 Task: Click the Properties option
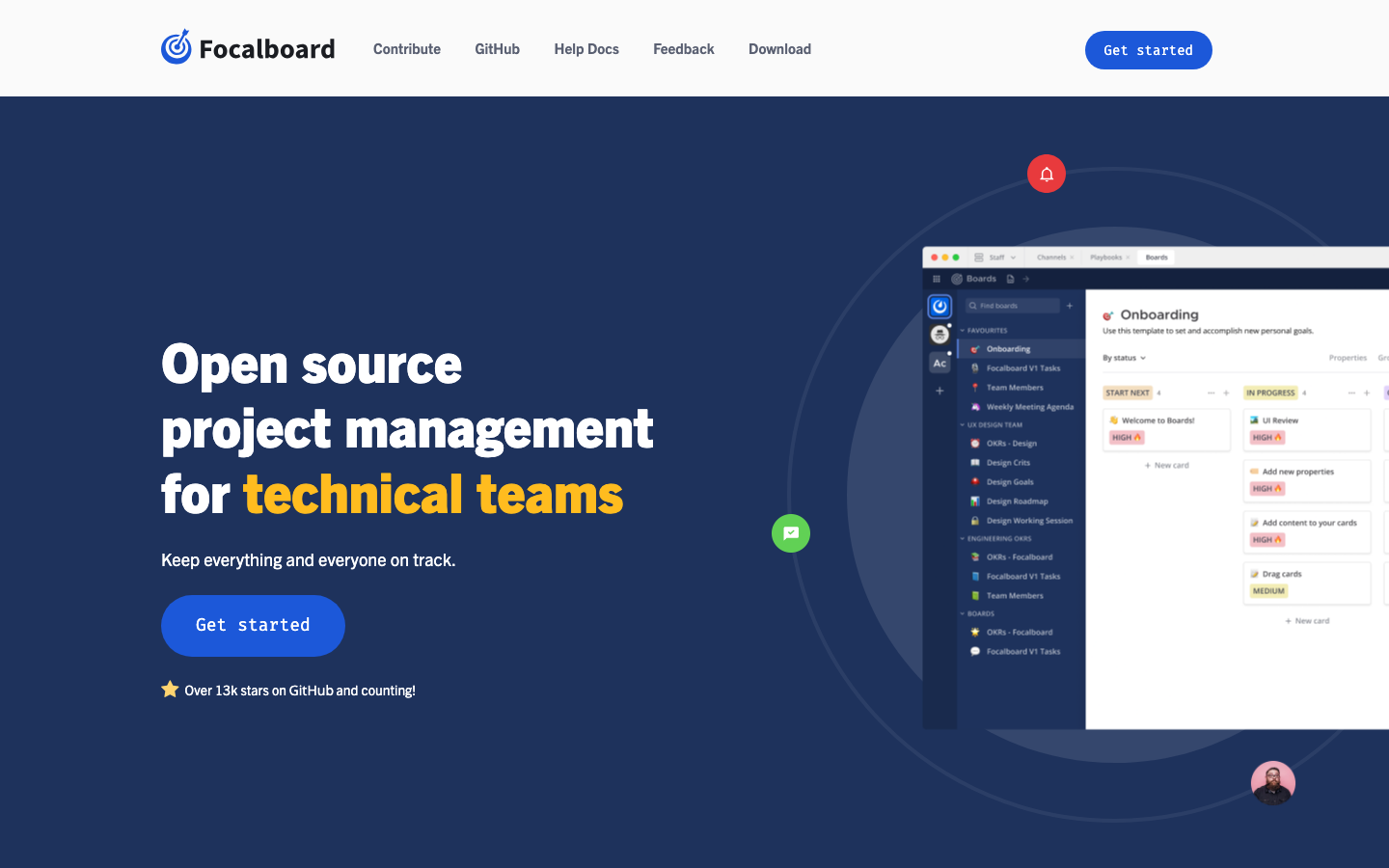click(1348, 358)
